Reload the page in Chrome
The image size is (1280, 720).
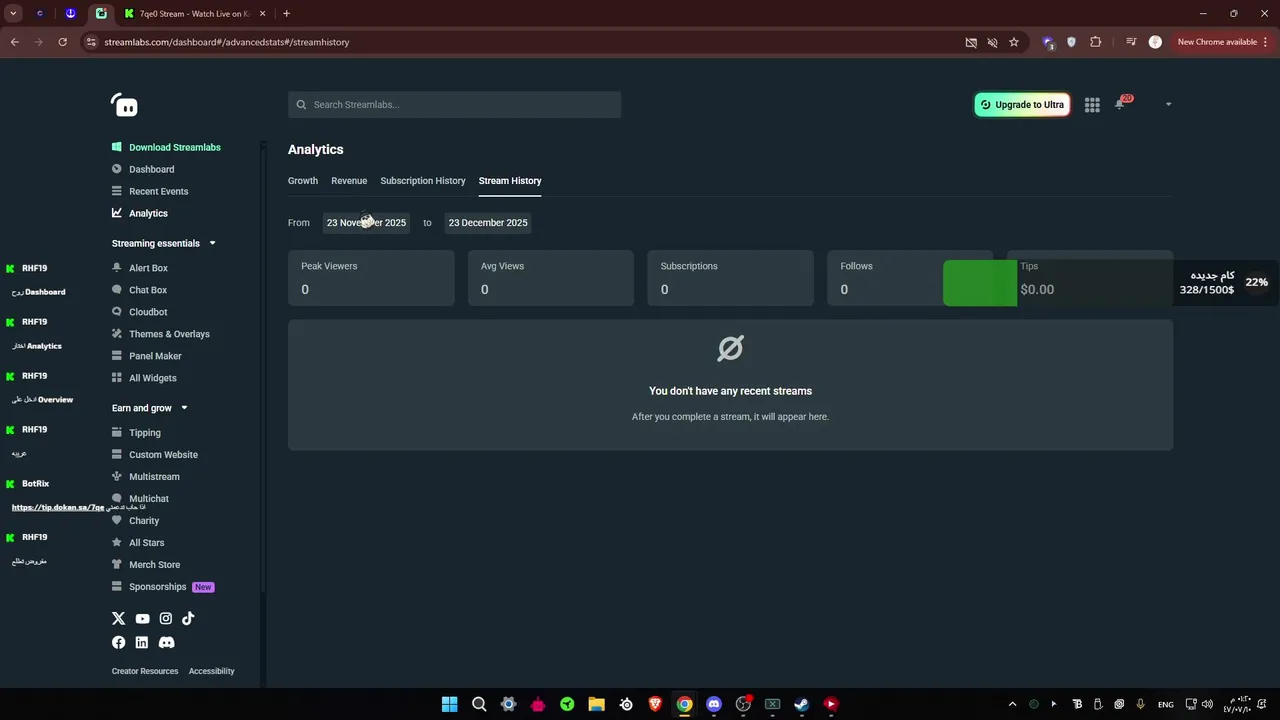tap(62, 42)
